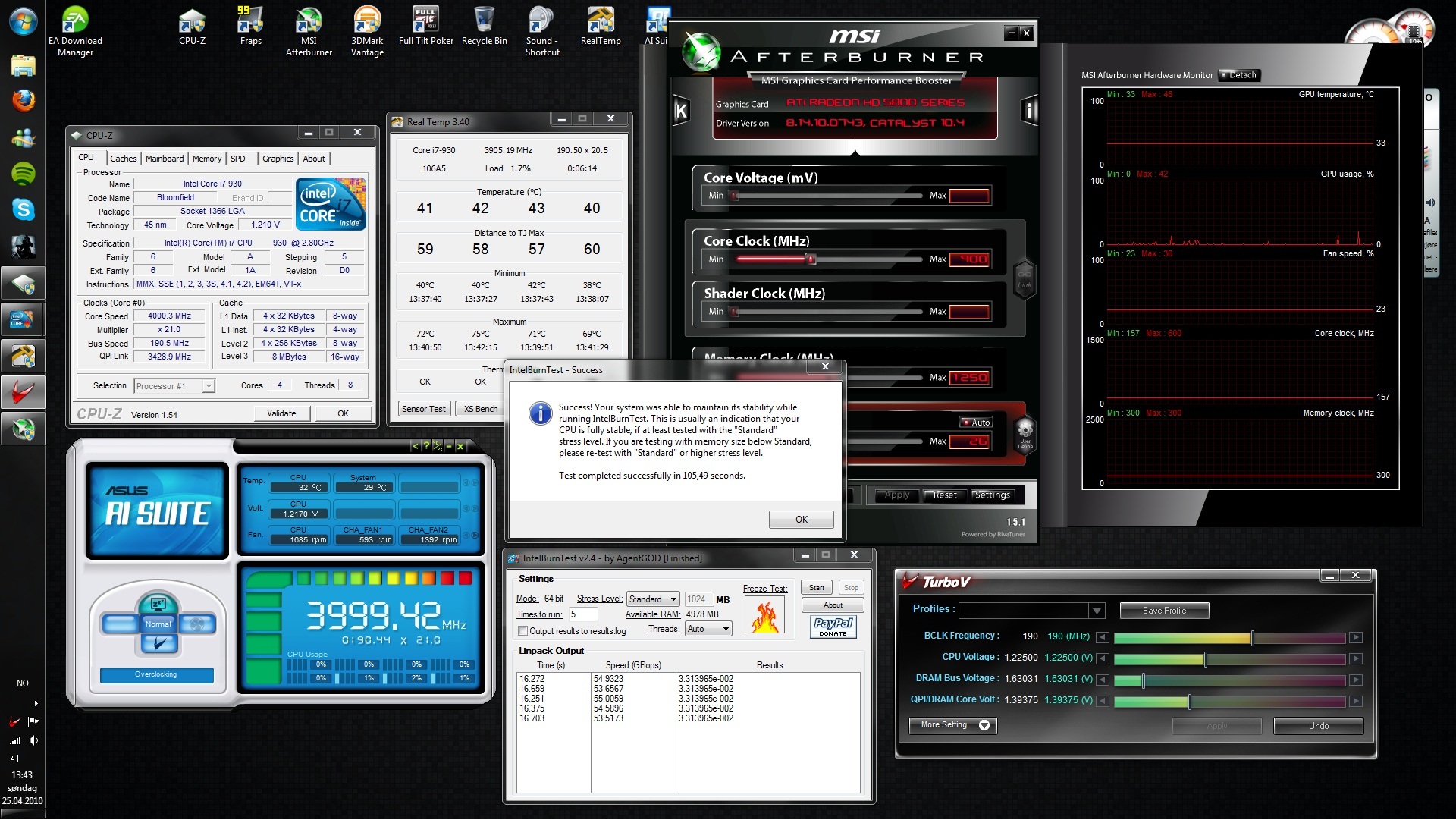
Task: Select Normal mode in AI Suite
Action: click(x=158, y=624)
